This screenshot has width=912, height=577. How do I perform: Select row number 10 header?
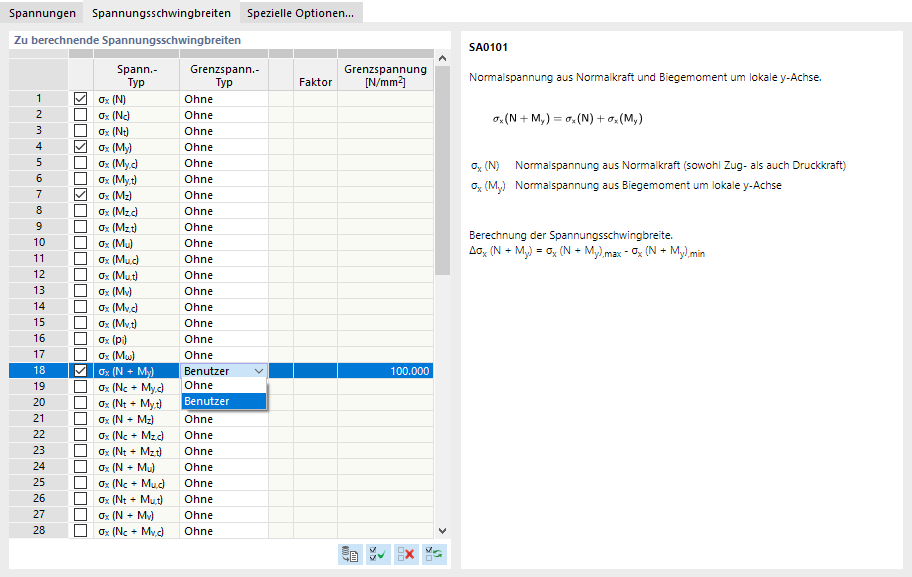39,243
